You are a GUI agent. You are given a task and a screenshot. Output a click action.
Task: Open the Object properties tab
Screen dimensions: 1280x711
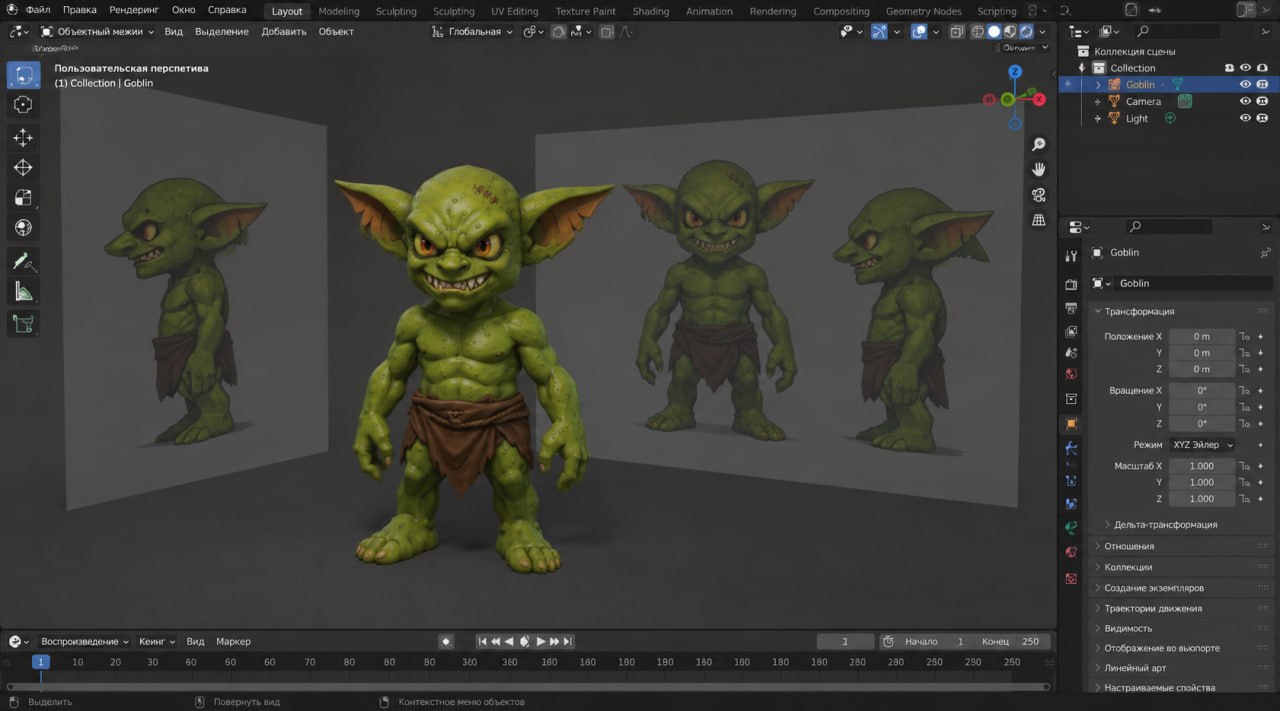[1071, 424]
